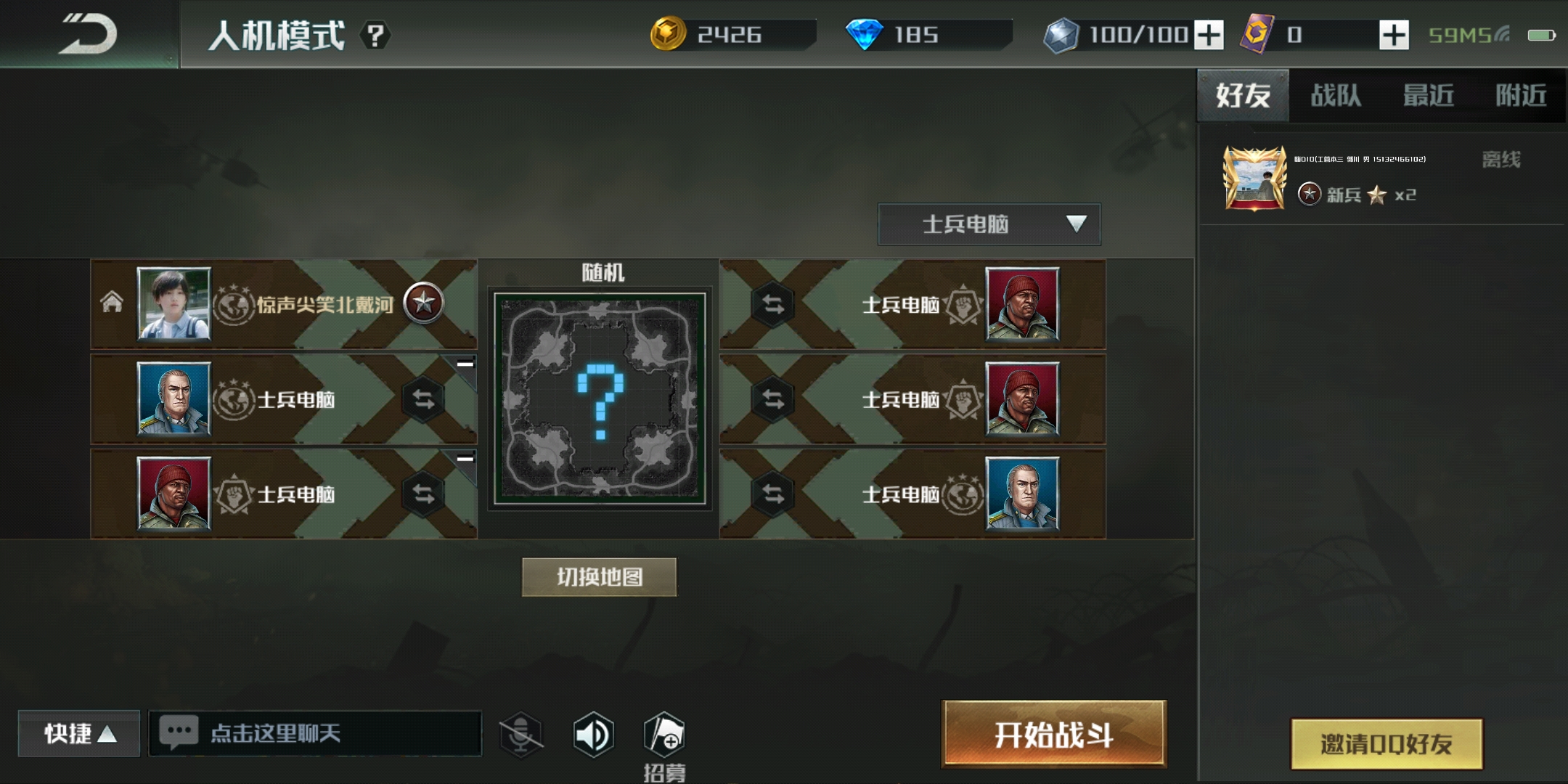Toggle the speaker sound button
1568x784 pixels.
coord(593,735)
